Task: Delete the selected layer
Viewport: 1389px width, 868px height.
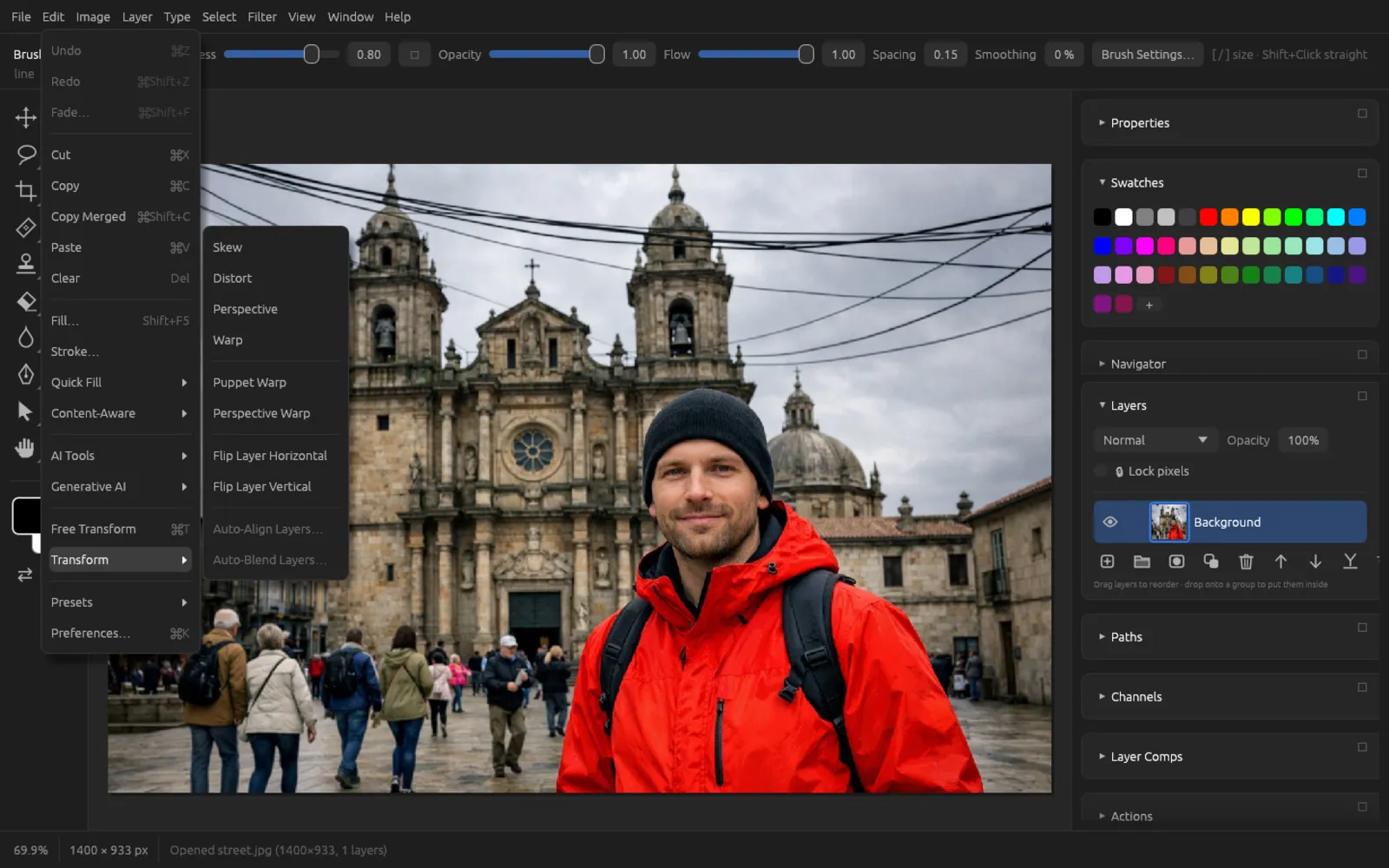Action: [1246, 562]
